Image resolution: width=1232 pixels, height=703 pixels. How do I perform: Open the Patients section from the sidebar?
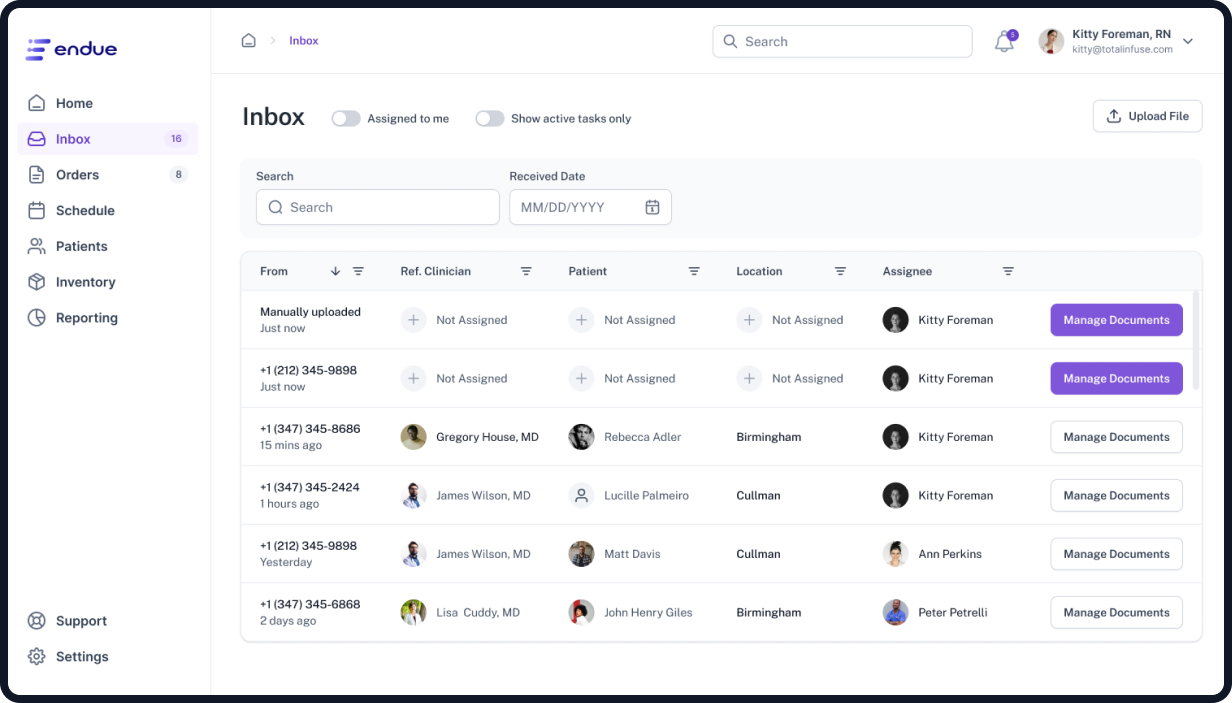coord(82,246)
